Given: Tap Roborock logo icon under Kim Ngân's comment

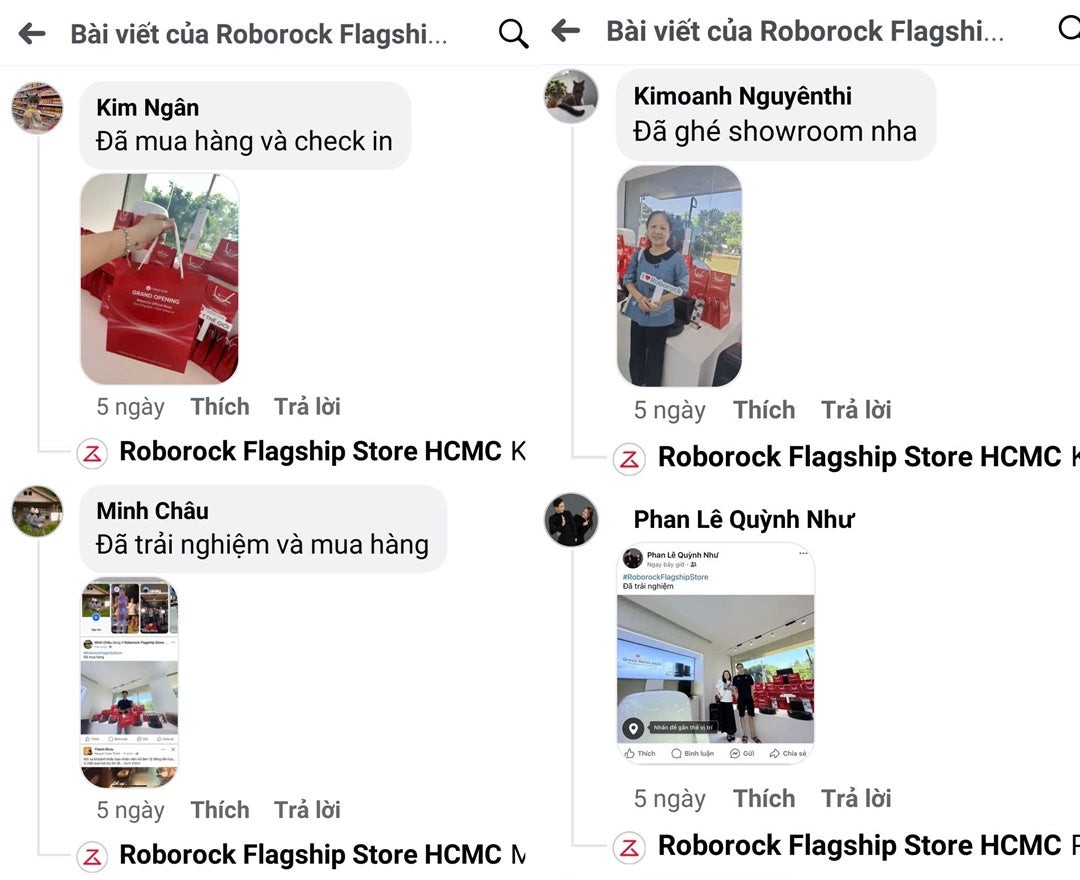Looking at the screenshot, I should click(92, 454).
